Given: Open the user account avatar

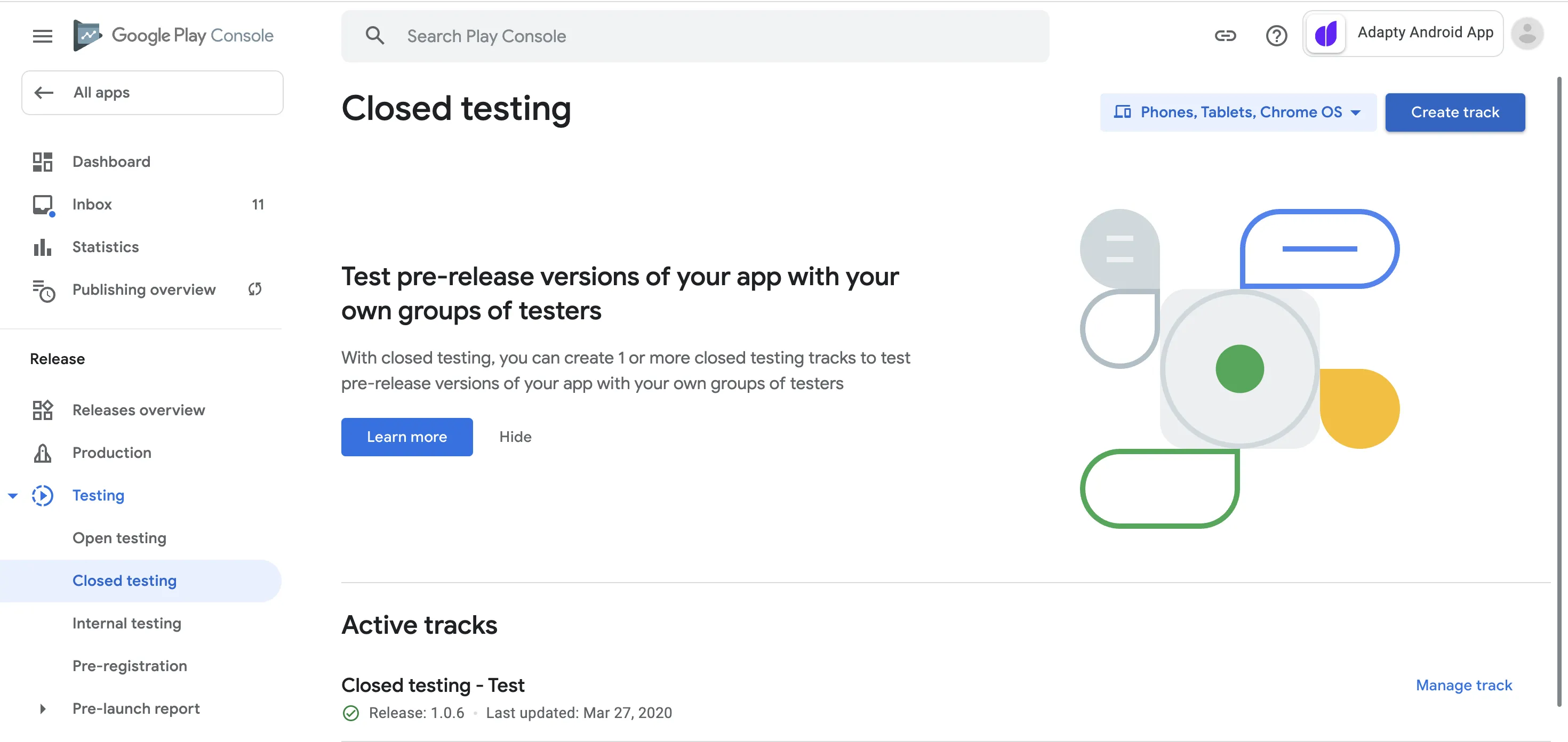Looking at the screenshot, I should tap(1526, 34).
